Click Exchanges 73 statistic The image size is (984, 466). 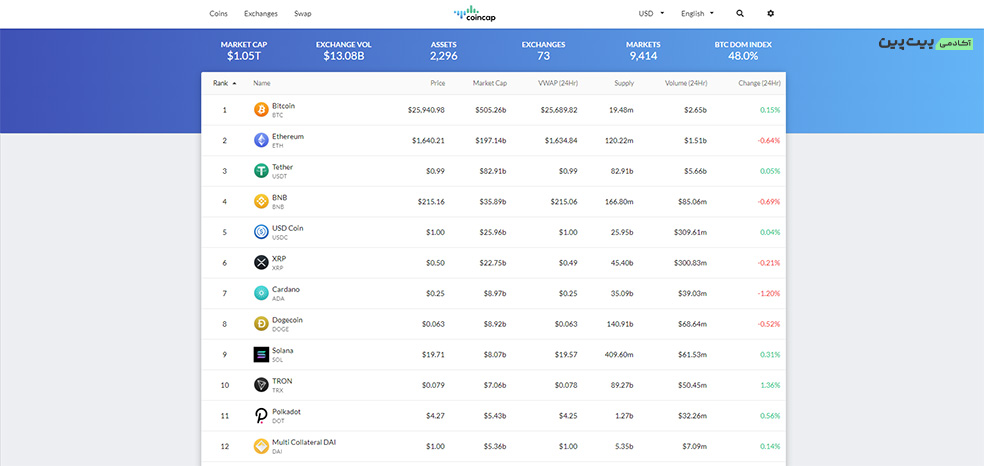coord(543,51)
